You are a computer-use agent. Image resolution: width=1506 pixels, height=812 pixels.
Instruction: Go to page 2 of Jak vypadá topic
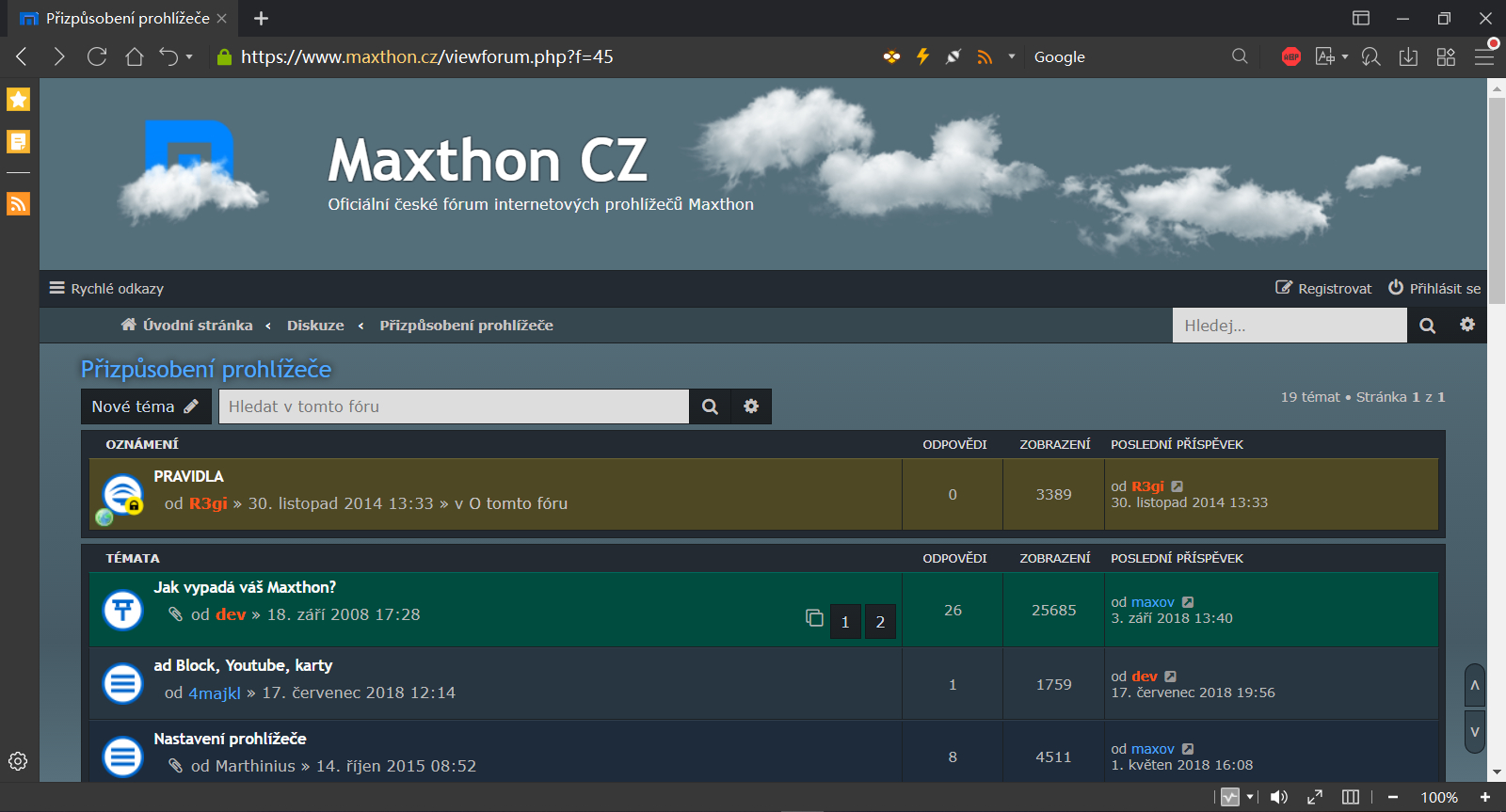click(880, 621)
